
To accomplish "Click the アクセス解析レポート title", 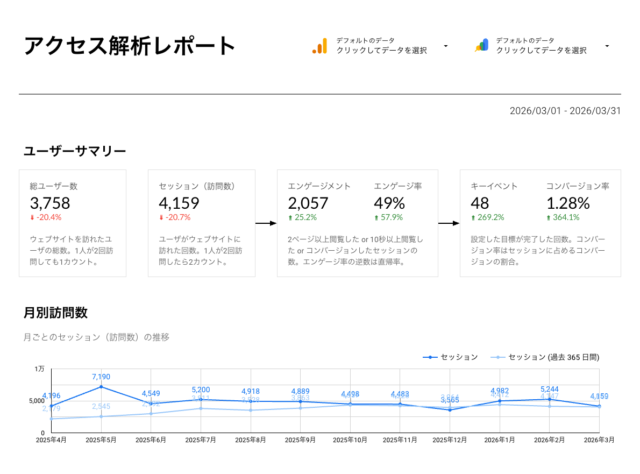I will click(129, 45).
